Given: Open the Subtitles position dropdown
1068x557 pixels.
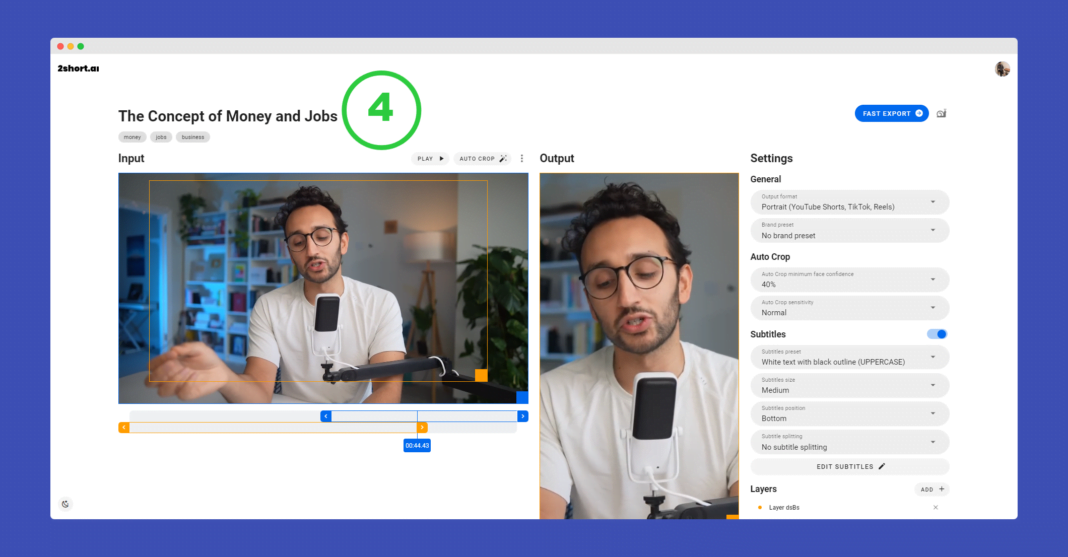Looking at the screenshot, I should click(x=850, y=414).
